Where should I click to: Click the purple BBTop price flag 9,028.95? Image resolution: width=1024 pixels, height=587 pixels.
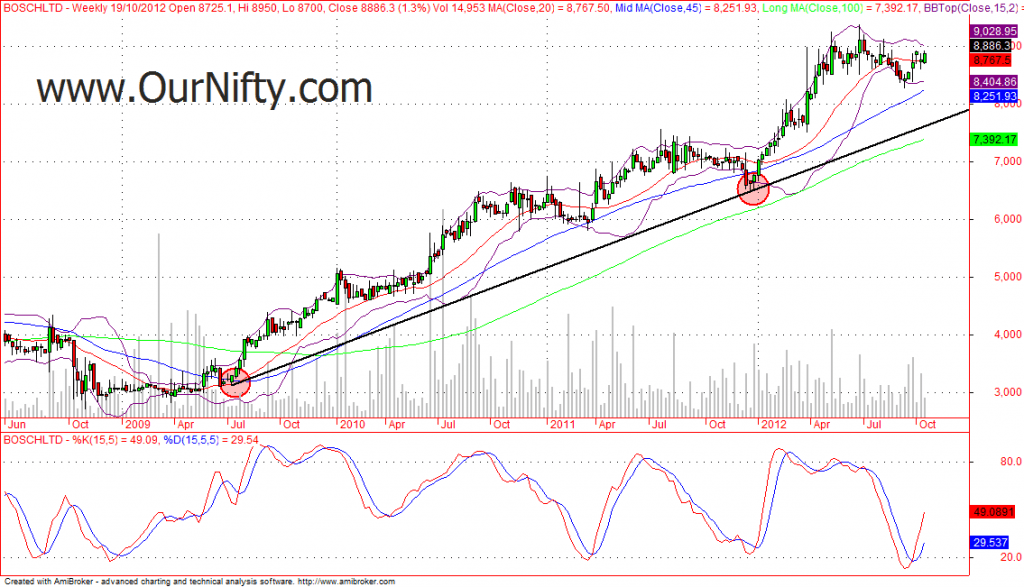(x=993, y=31)
